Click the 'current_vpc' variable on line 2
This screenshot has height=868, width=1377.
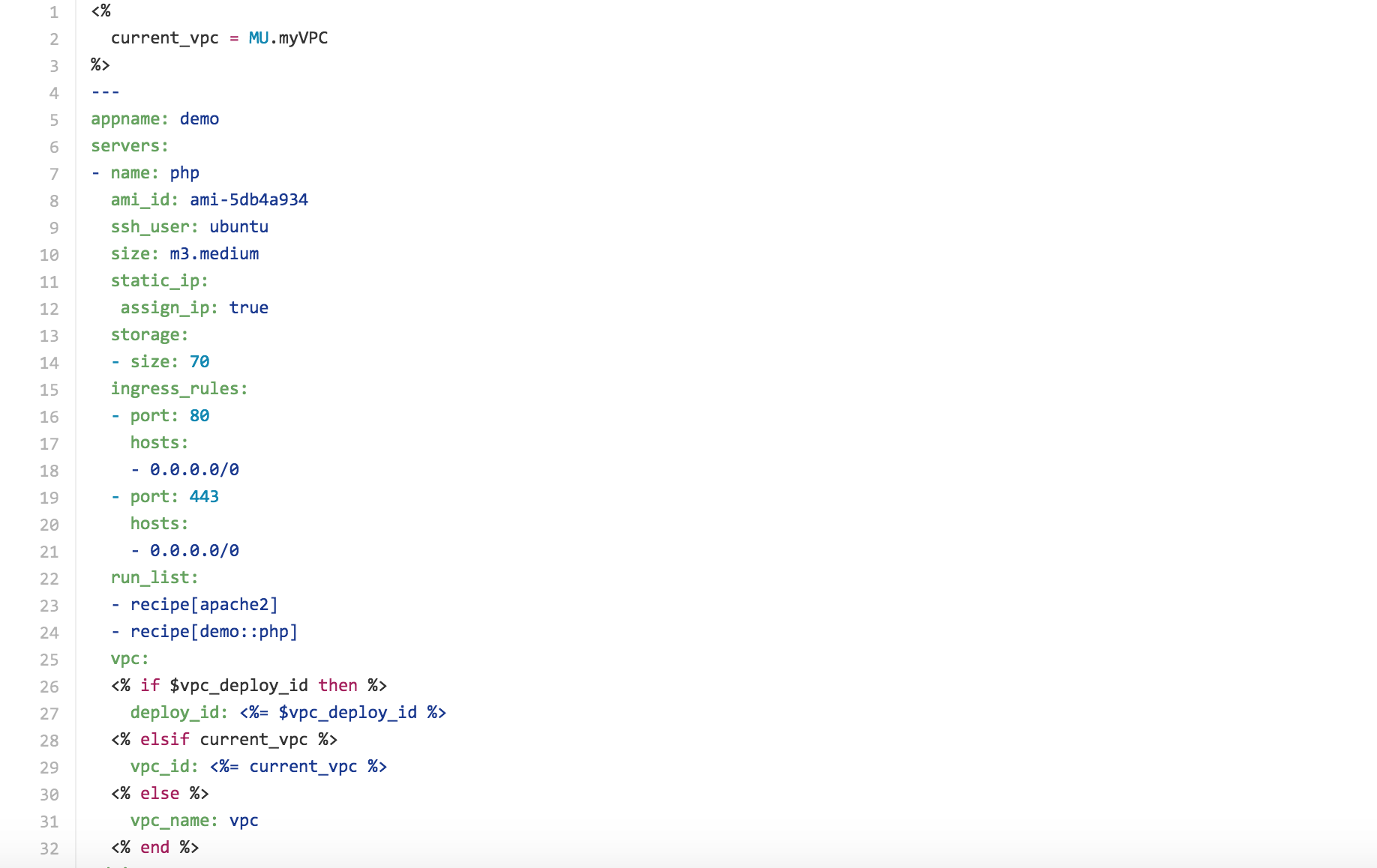coord(165,38)
